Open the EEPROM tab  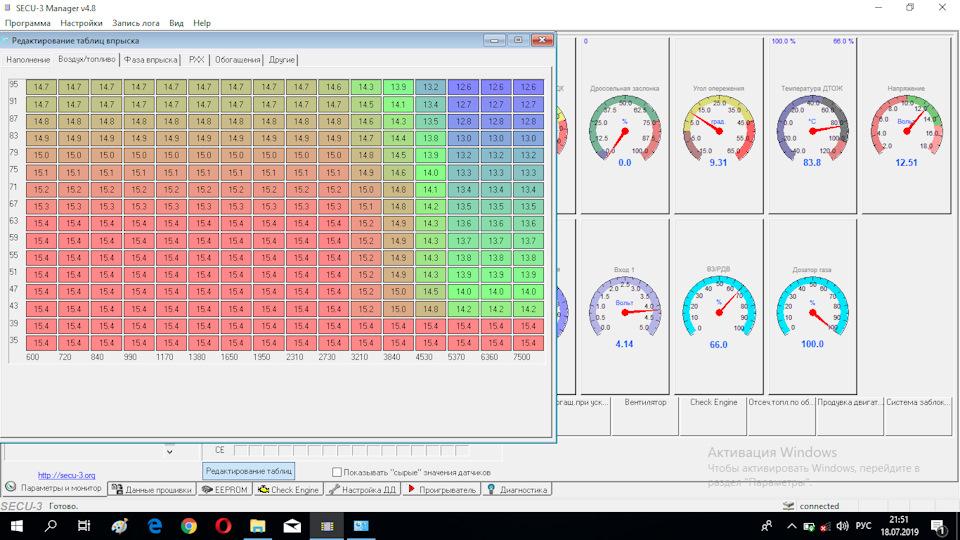point(225,489)
